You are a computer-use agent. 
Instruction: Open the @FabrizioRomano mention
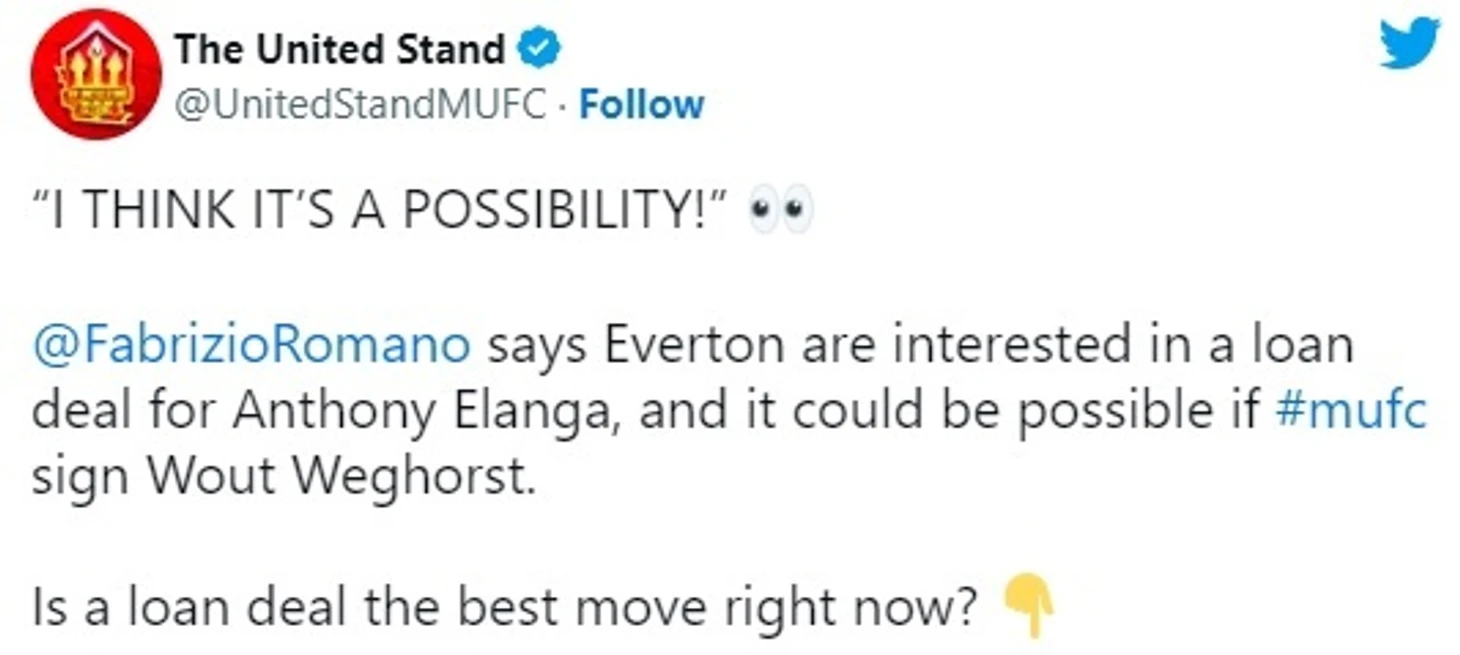[251, 345]
